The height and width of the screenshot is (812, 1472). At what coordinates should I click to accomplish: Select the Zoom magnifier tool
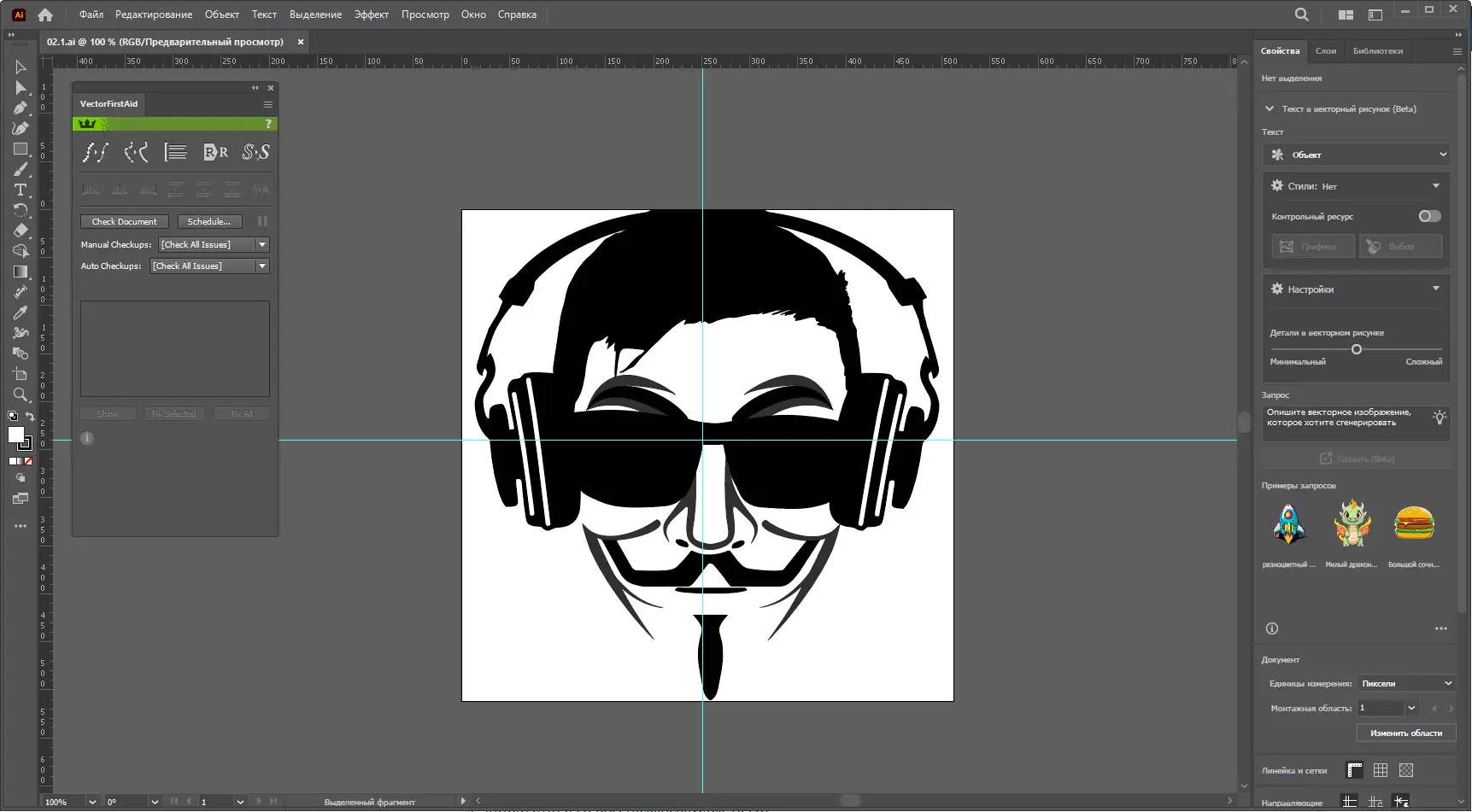[x=21, y=394]
